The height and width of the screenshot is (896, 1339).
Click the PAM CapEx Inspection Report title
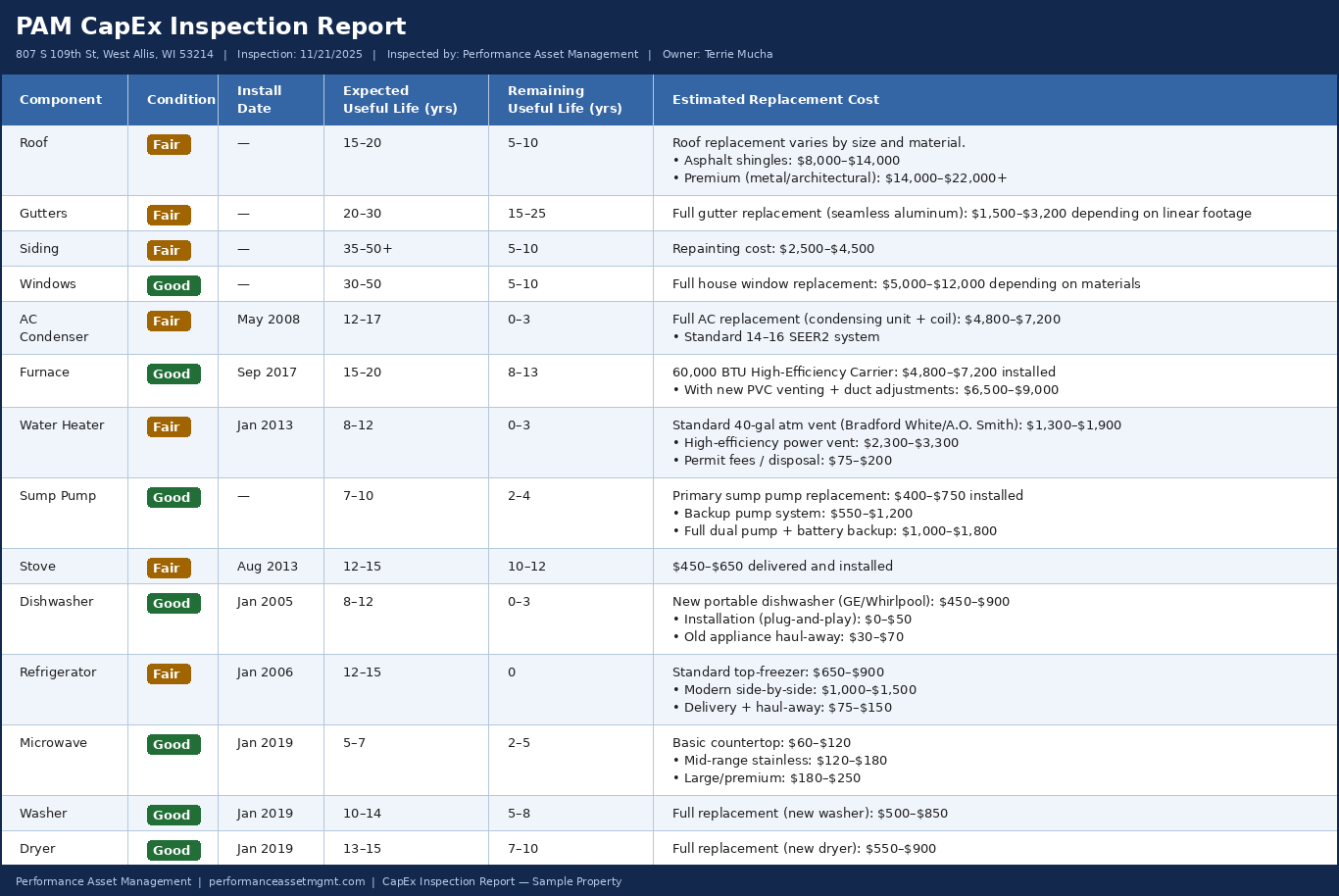(x=211, y=27)
